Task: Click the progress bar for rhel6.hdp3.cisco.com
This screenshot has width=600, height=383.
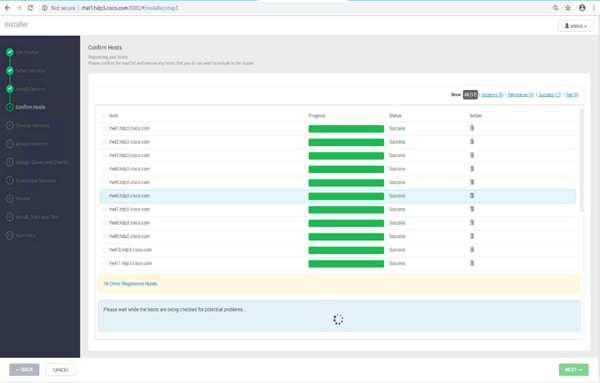Action: (346, 196)
